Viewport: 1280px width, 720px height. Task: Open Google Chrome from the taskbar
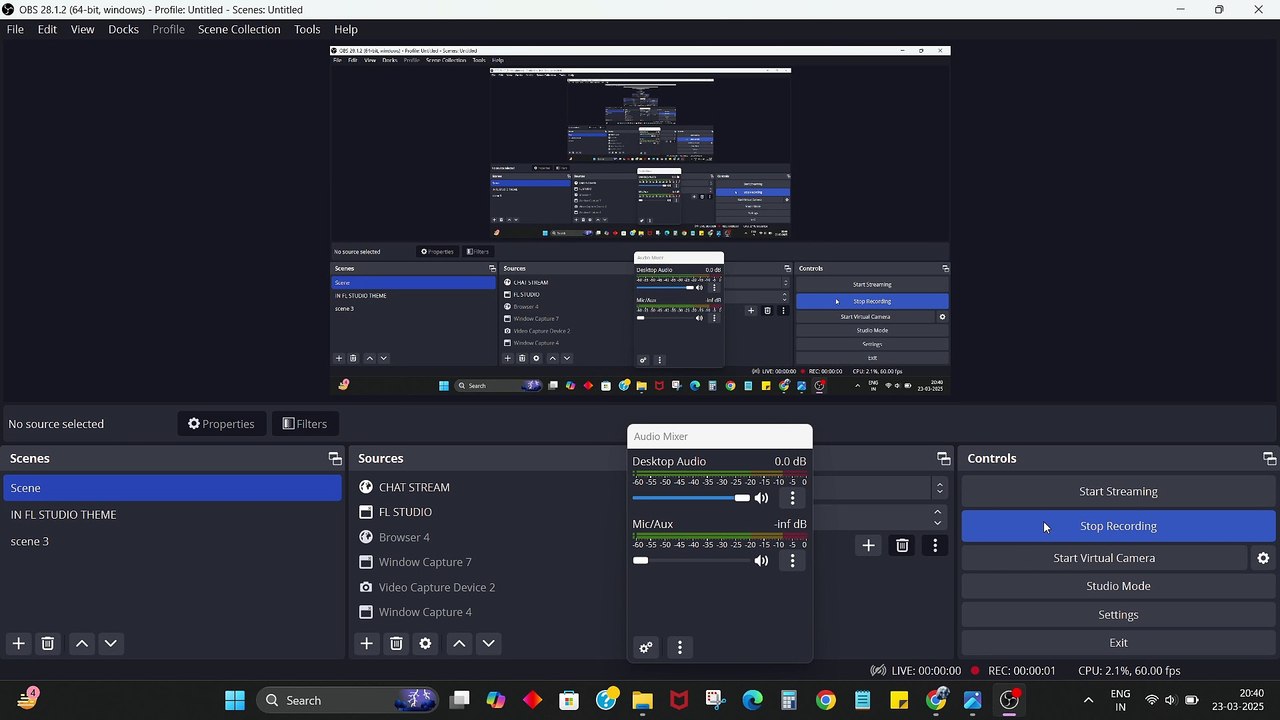825,700
